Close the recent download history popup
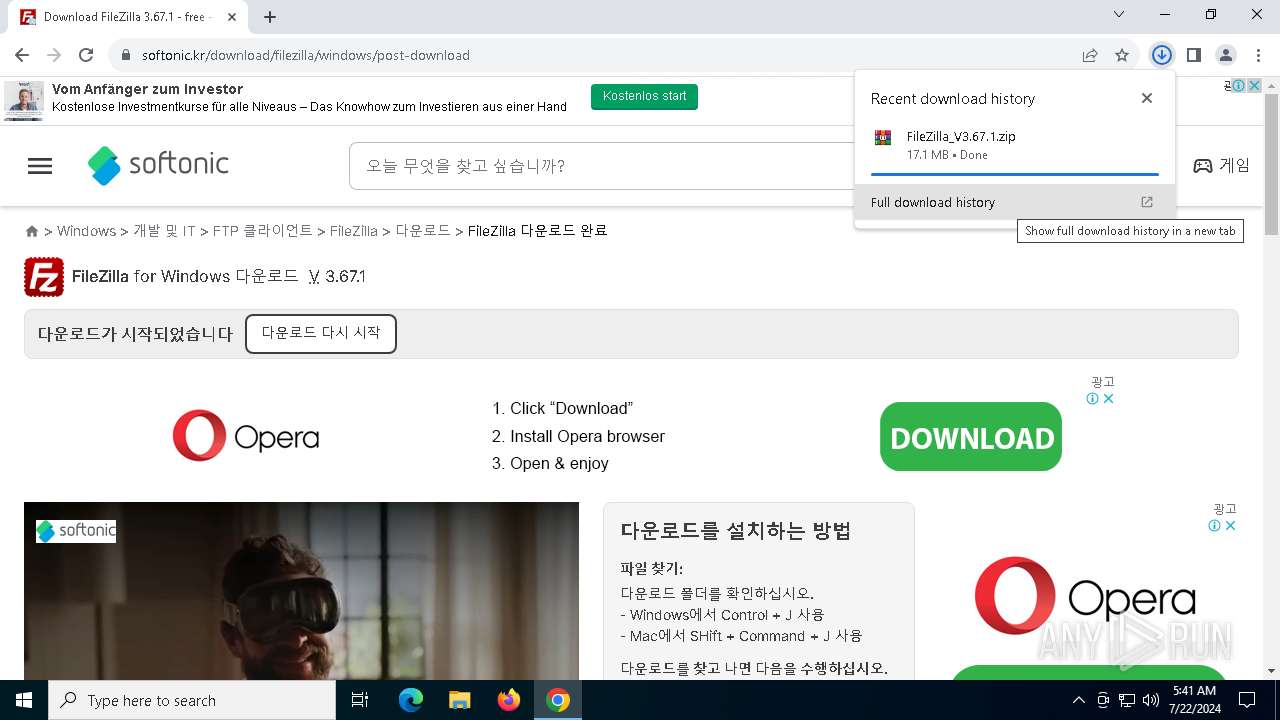This screenshot has width=1280, height=720. click(1147, 98)
